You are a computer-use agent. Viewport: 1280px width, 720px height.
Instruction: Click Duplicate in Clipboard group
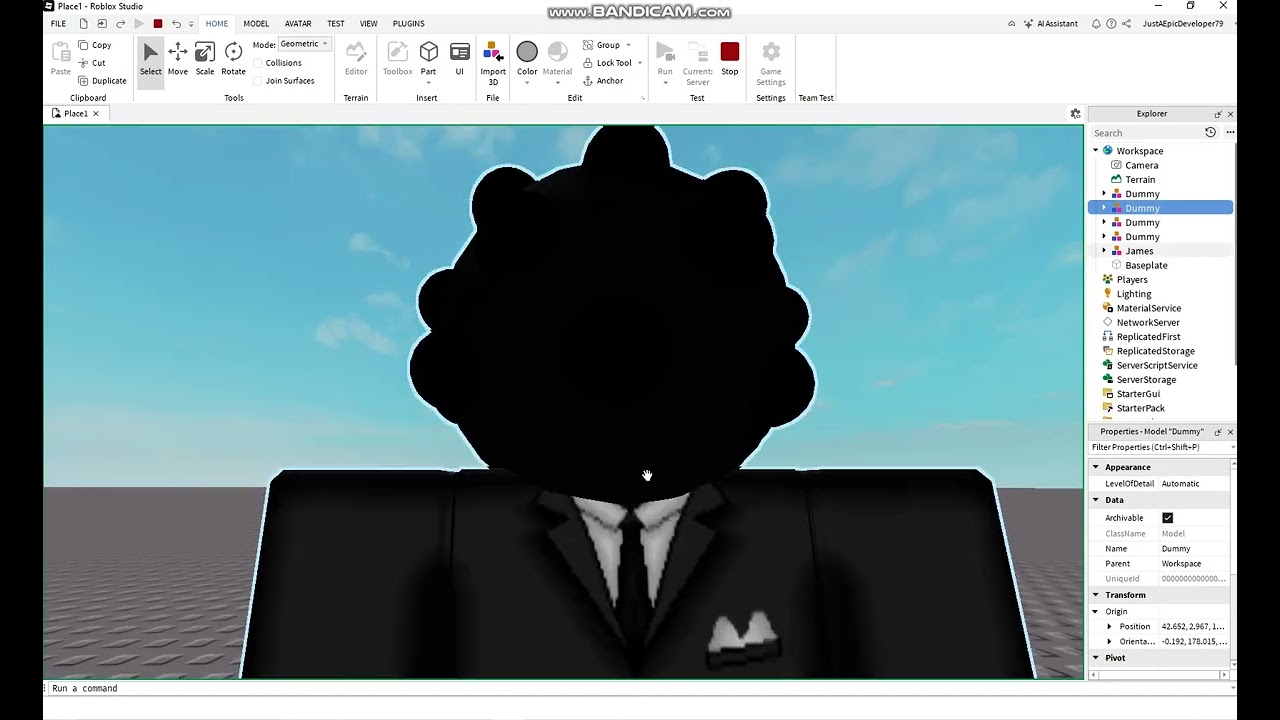[101, 81]
